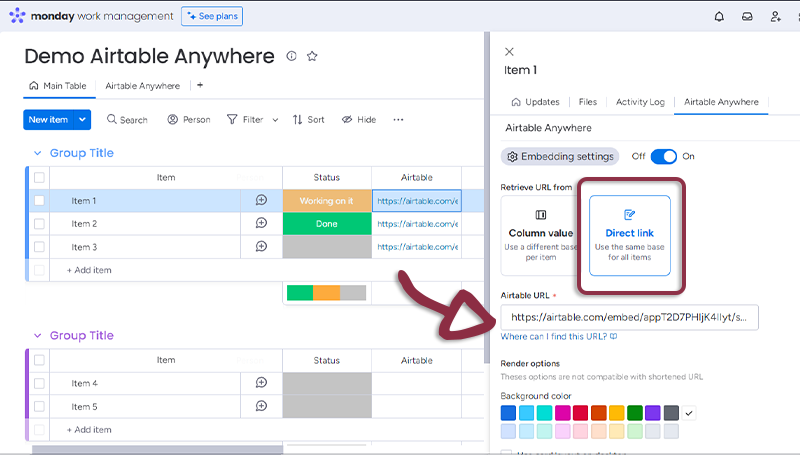The image size is (800, 456).
Task: Star the Demo Airtable Anywhere board
Action: pyautogui.click(x=312, y=57)
